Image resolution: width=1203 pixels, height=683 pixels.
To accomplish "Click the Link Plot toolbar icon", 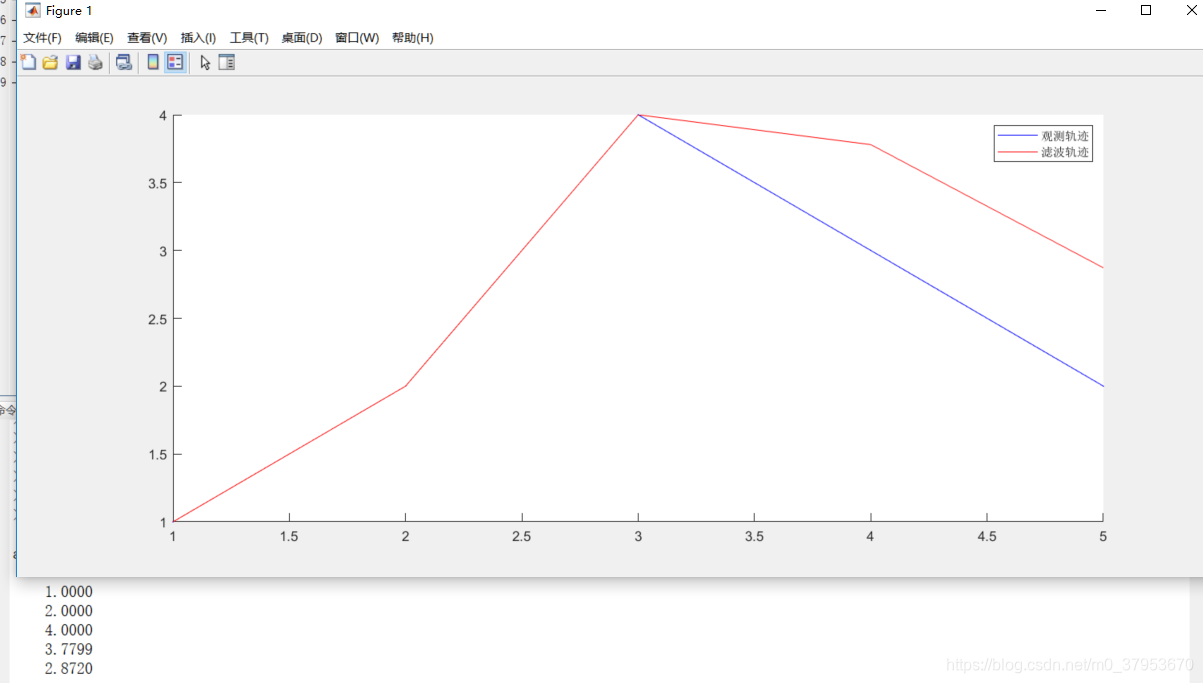I will point(124,62).
